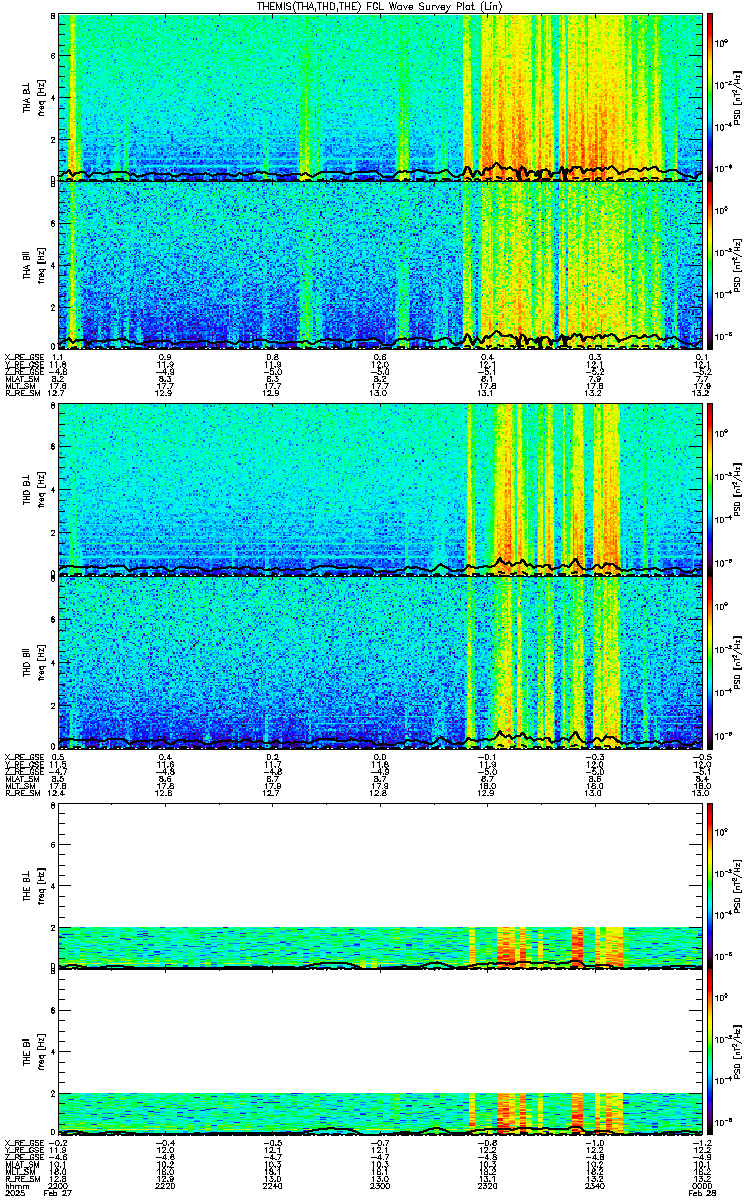Click the 'THE B⊥ freq [Hz]' y-axis label

[34, 886]
